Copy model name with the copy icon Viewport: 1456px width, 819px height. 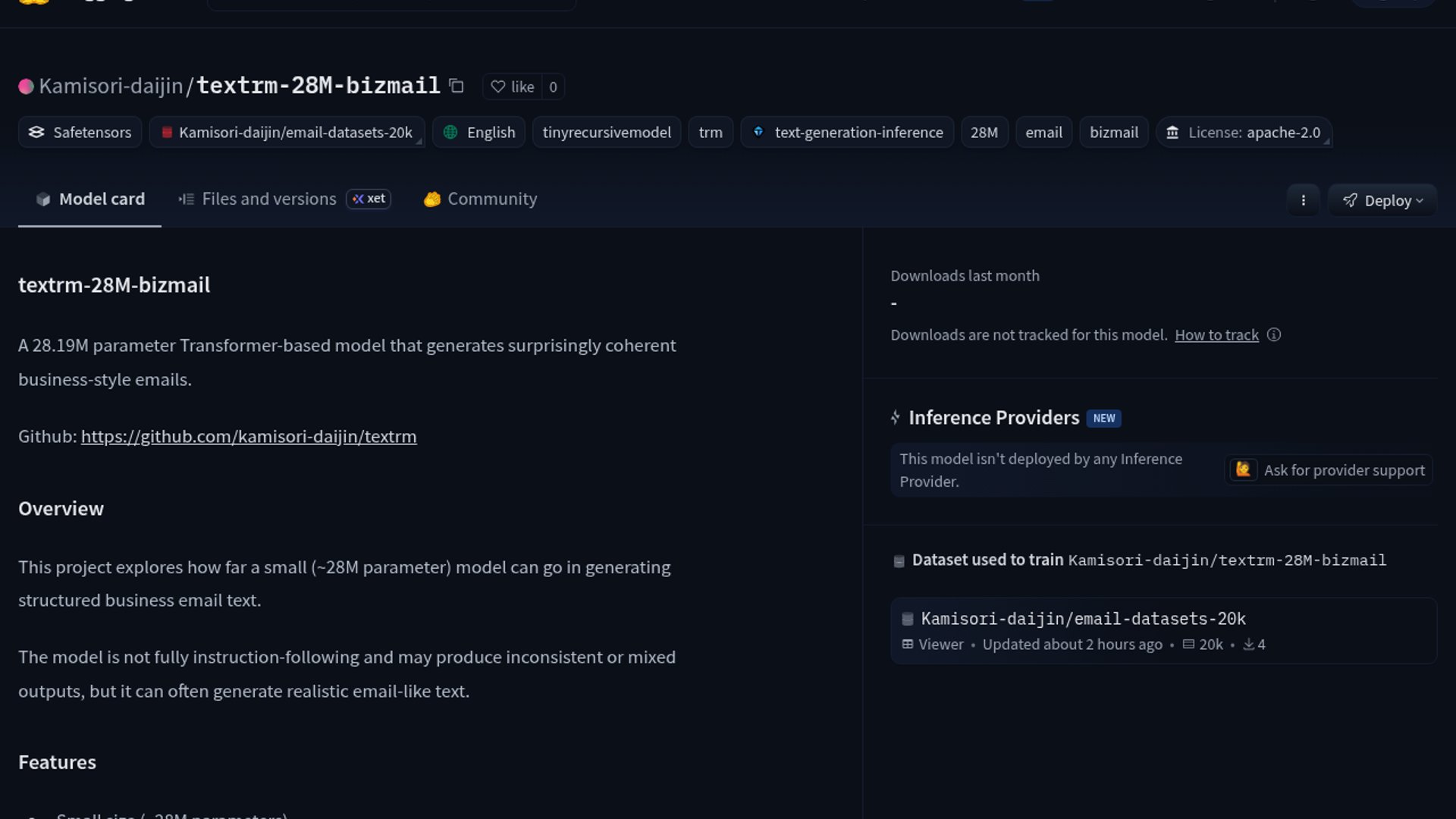click(456, 86)
